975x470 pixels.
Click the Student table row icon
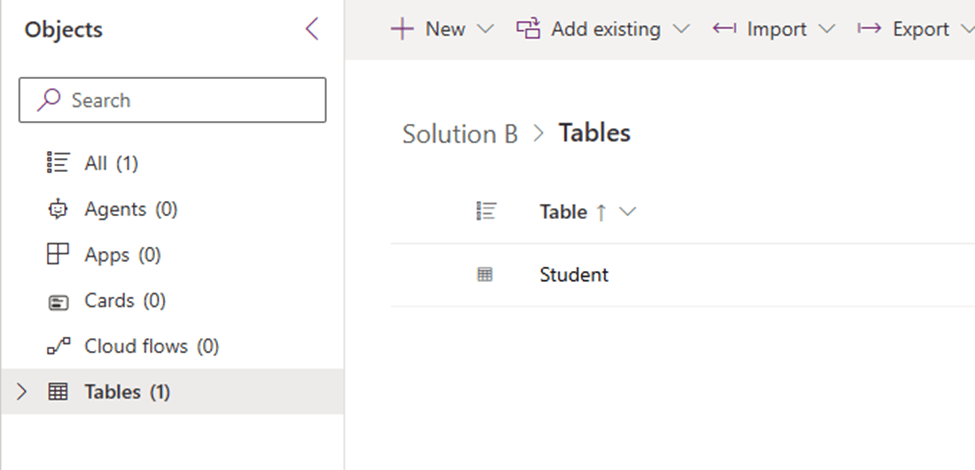[x=485, y=275]
